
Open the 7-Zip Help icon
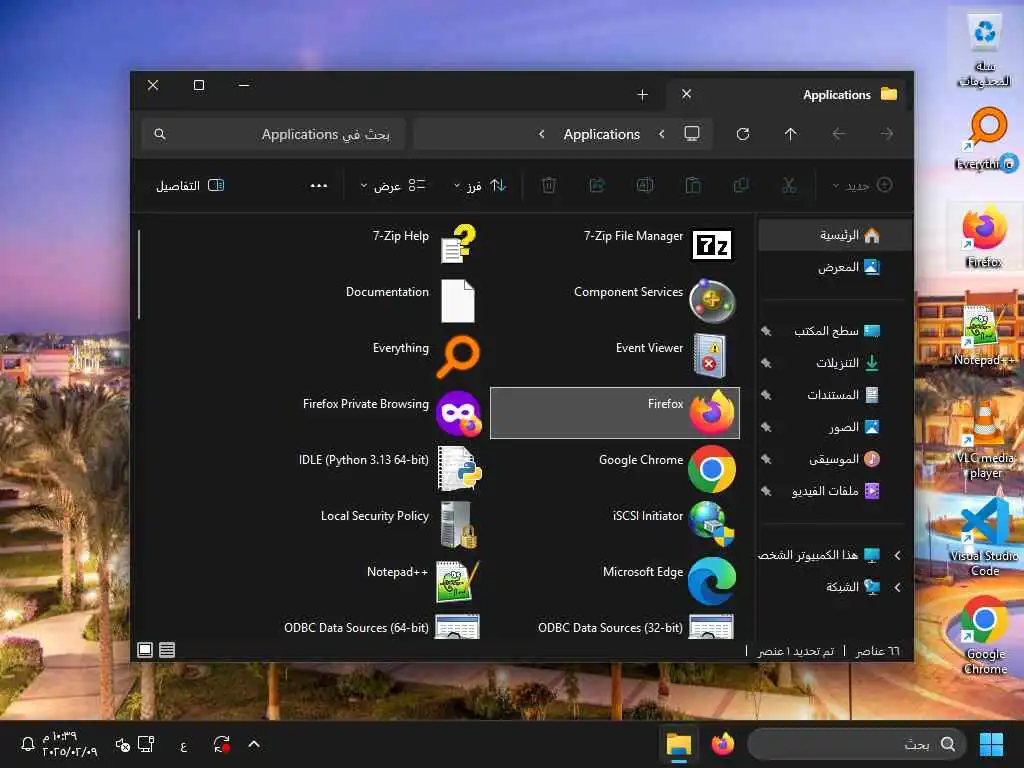458,244
